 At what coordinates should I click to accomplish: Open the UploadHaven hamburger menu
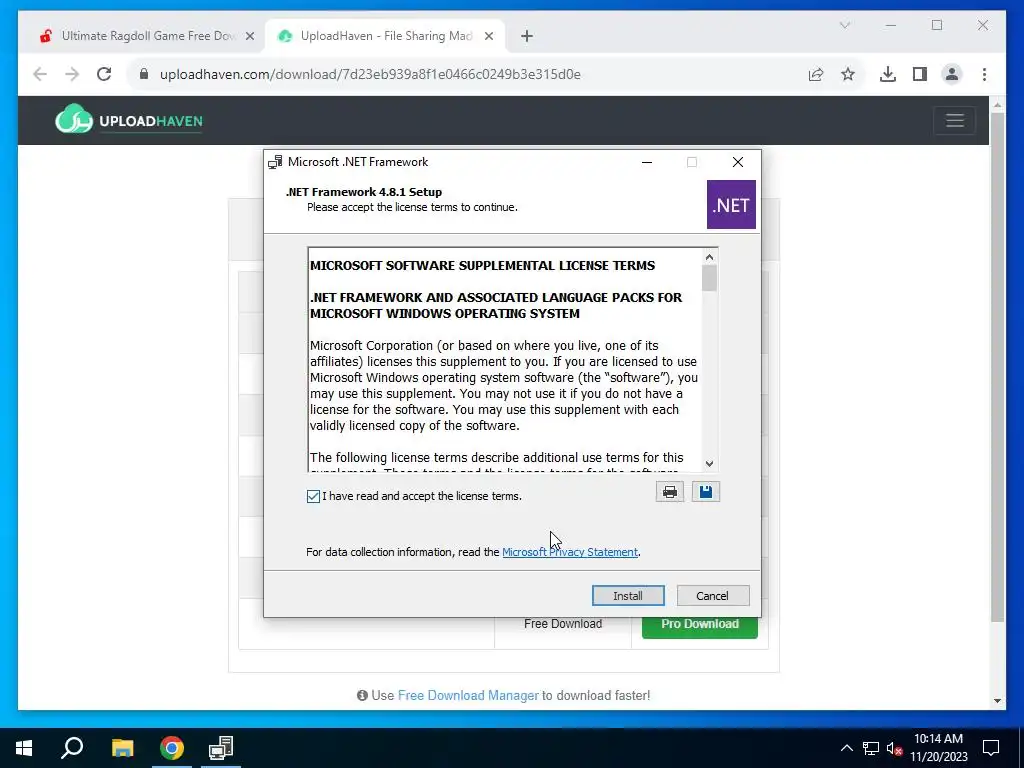click(955, 121)
